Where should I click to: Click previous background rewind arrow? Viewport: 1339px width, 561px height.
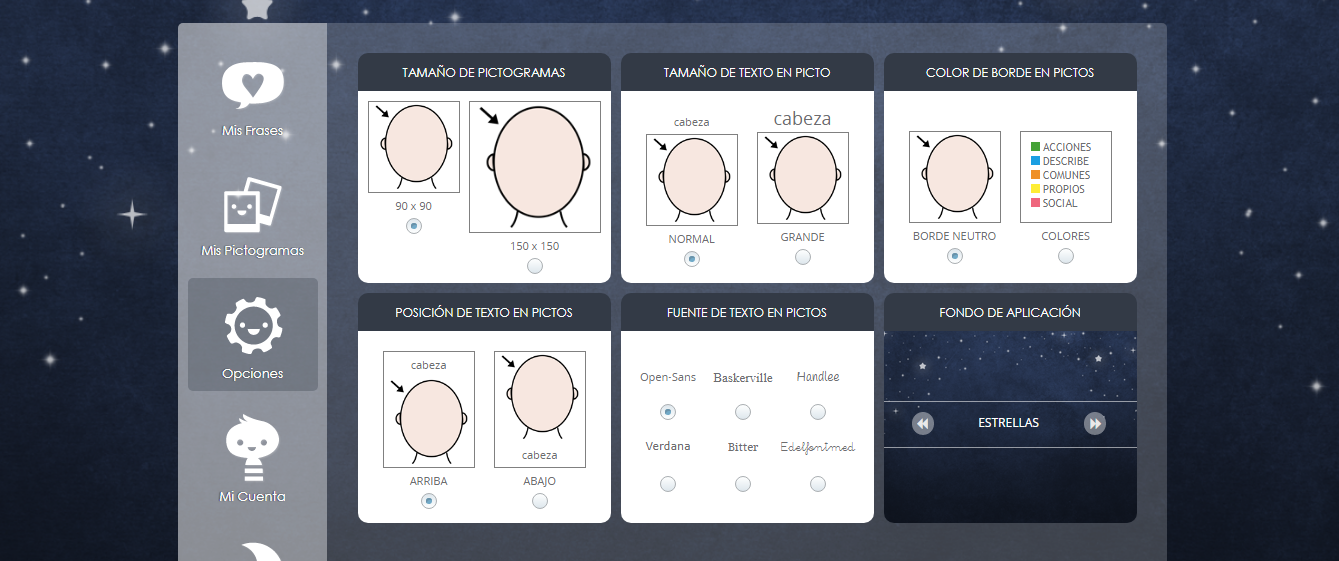click(x=923, y=424)
